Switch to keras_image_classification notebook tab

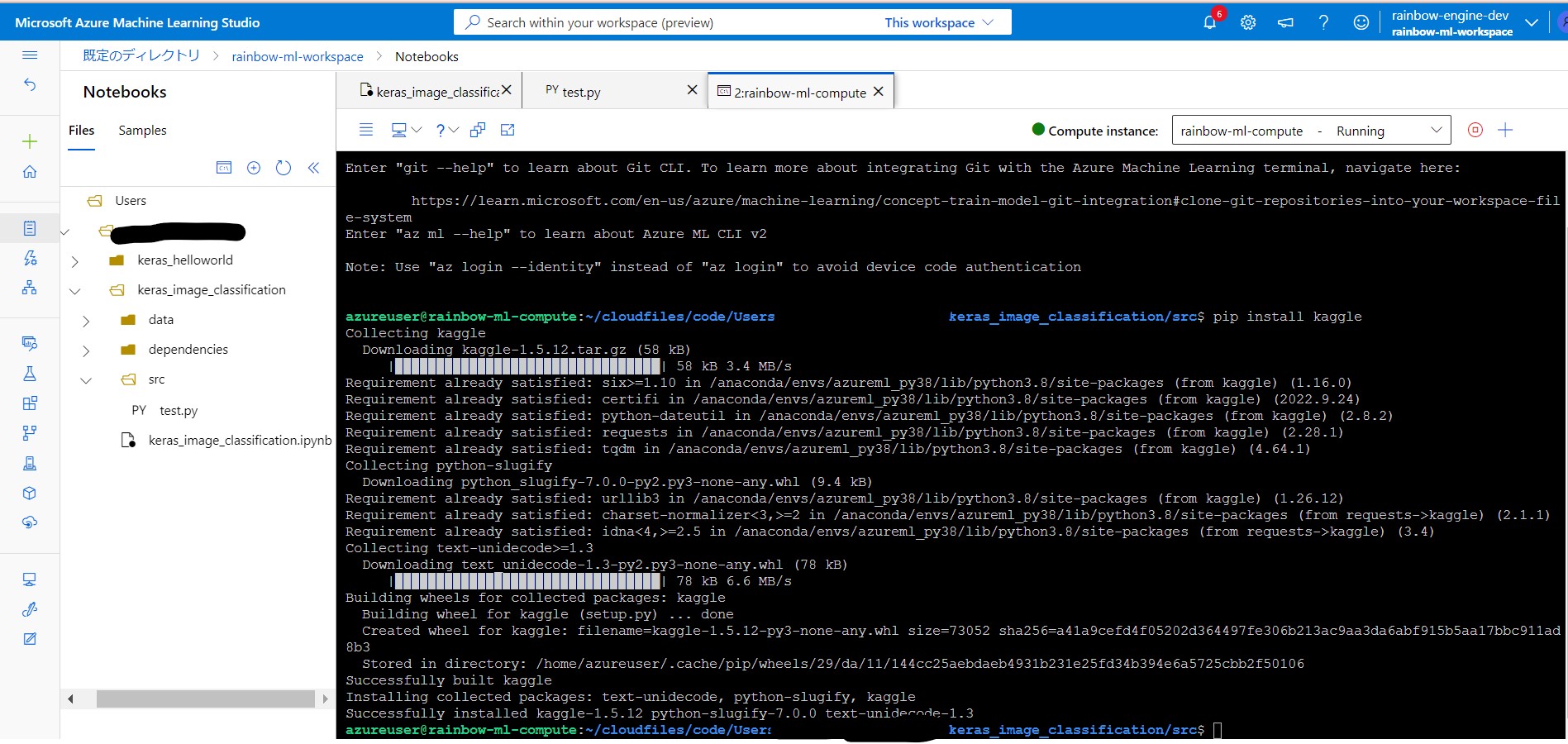click(429, 92)
